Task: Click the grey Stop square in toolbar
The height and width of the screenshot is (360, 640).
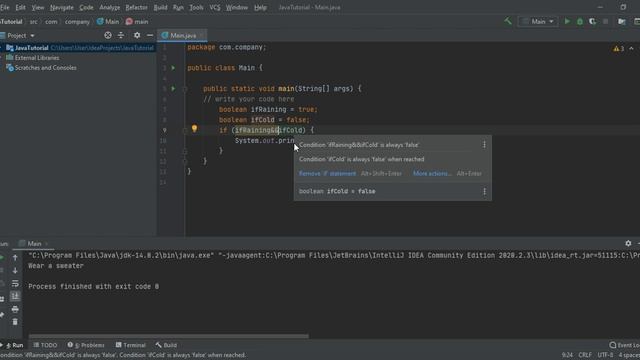Action: (605, 21)
